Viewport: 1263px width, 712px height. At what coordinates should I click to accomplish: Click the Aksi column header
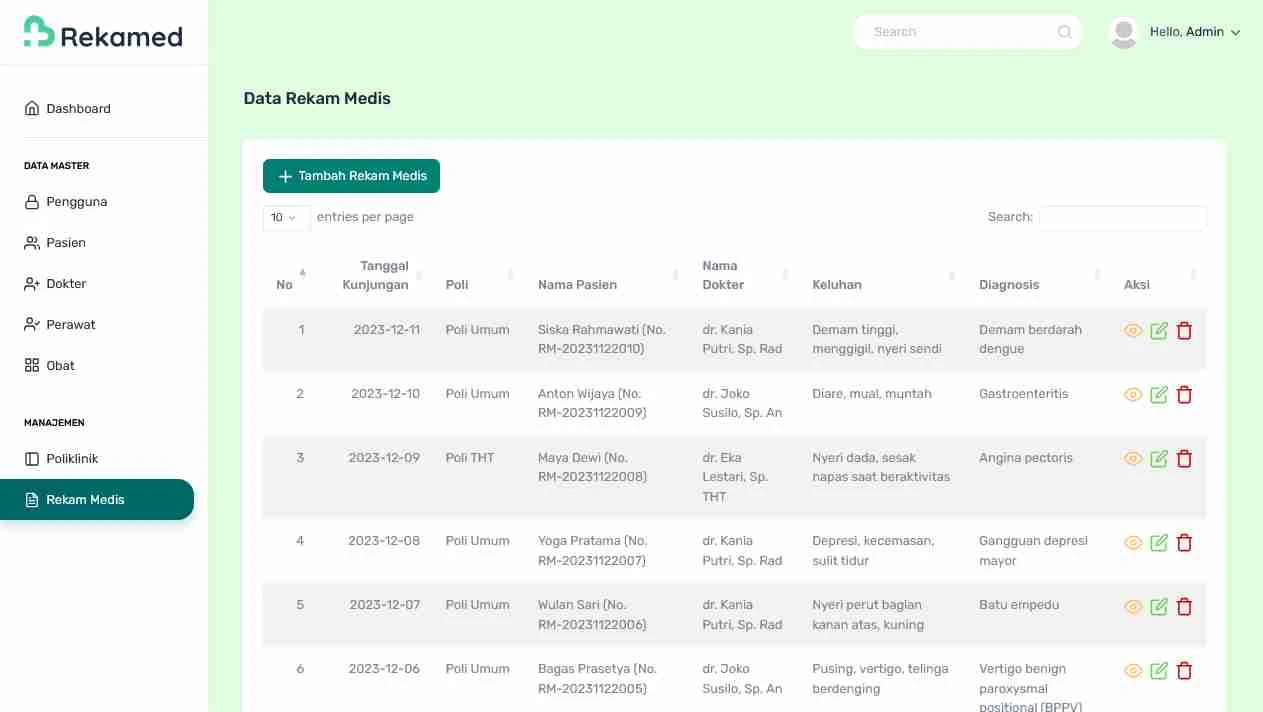[x=1137, y=284]
